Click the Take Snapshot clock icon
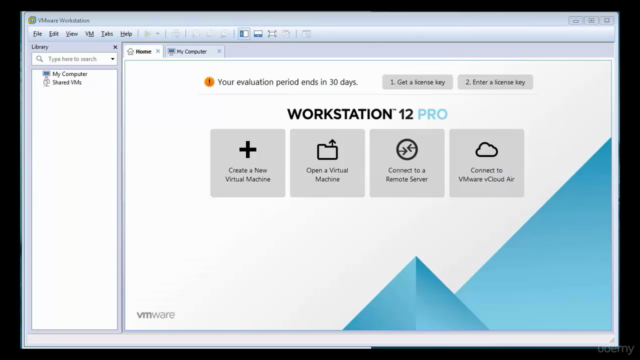 point(196,34)
